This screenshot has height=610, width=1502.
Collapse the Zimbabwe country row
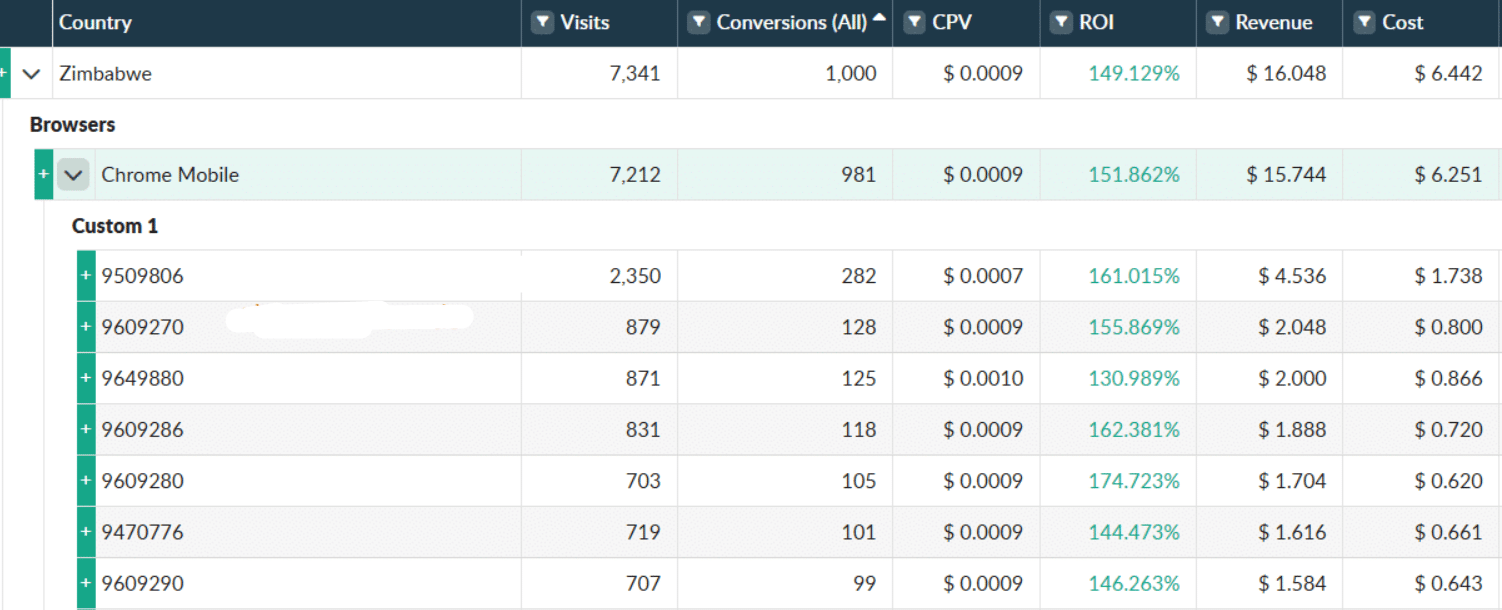pyautogui.click(x=31, y=74)
